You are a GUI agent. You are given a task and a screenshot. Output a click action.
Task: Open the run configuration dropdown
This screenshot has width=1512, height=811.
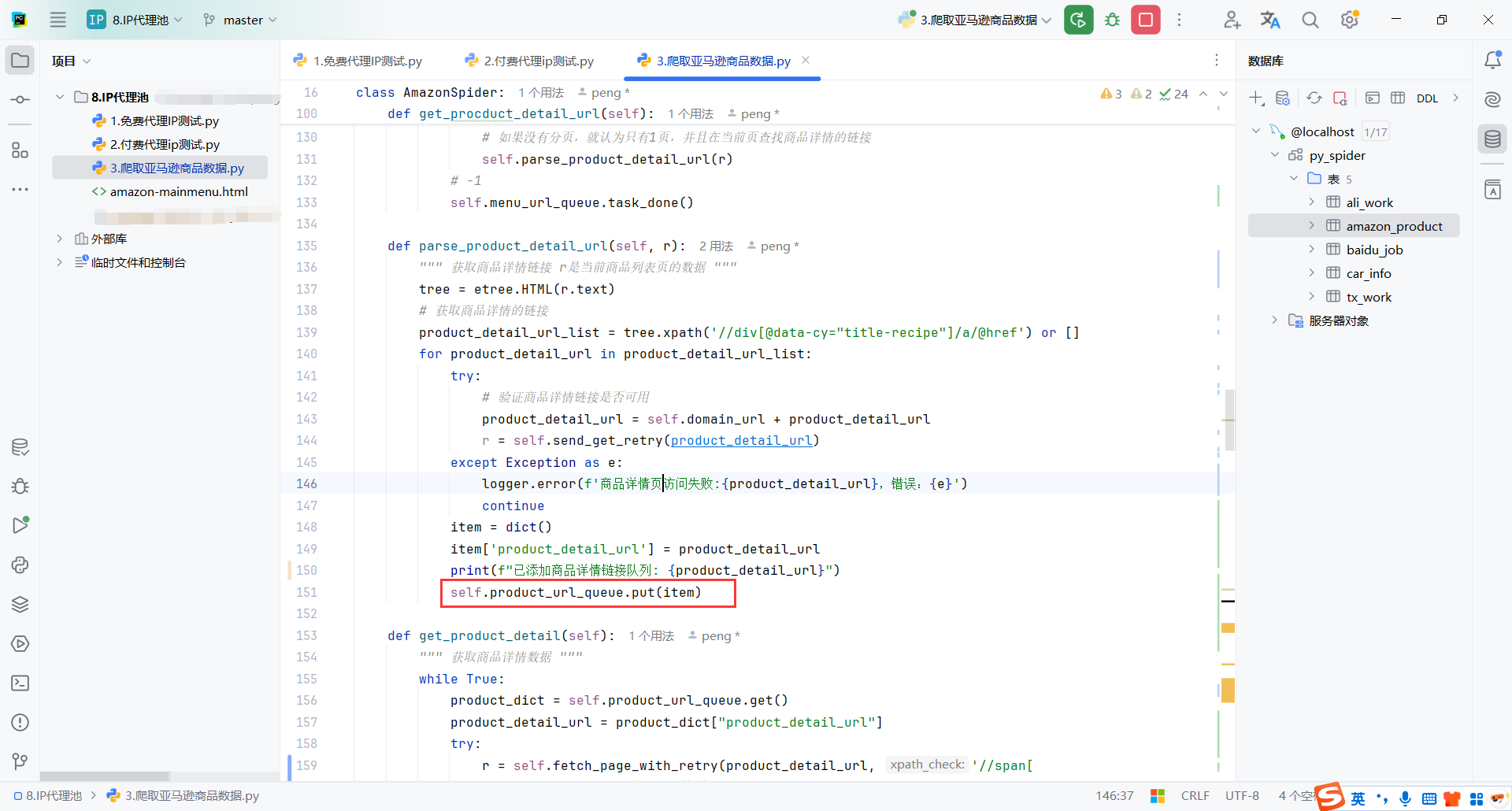[x=975, y=20]
